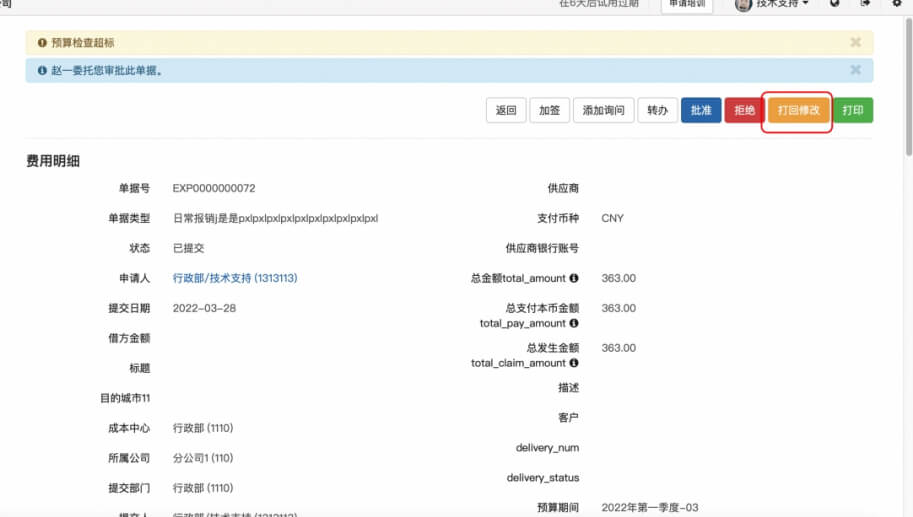
Task: Click the info icon next to total_claim_amount
Action: [x=574, y=363]
